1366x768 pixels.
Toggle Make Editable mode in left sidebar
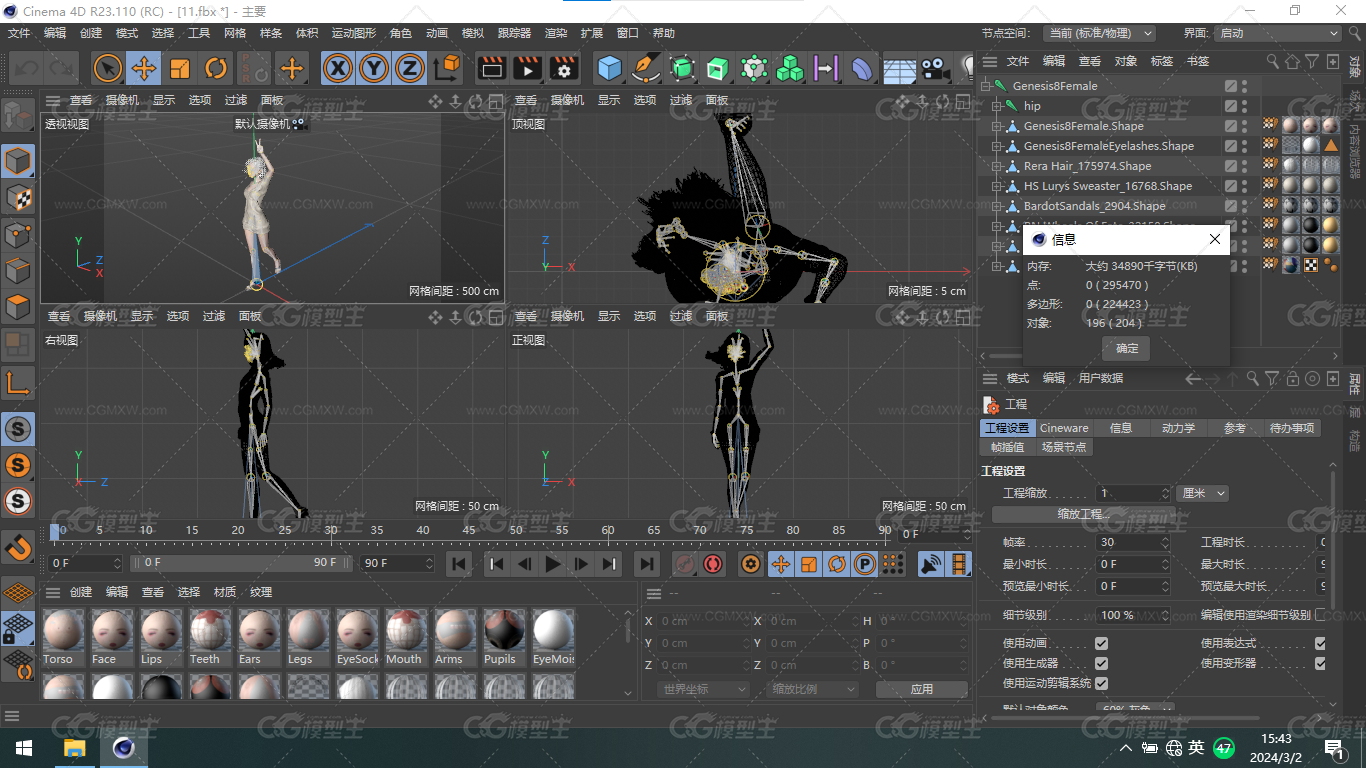[18, 116]
